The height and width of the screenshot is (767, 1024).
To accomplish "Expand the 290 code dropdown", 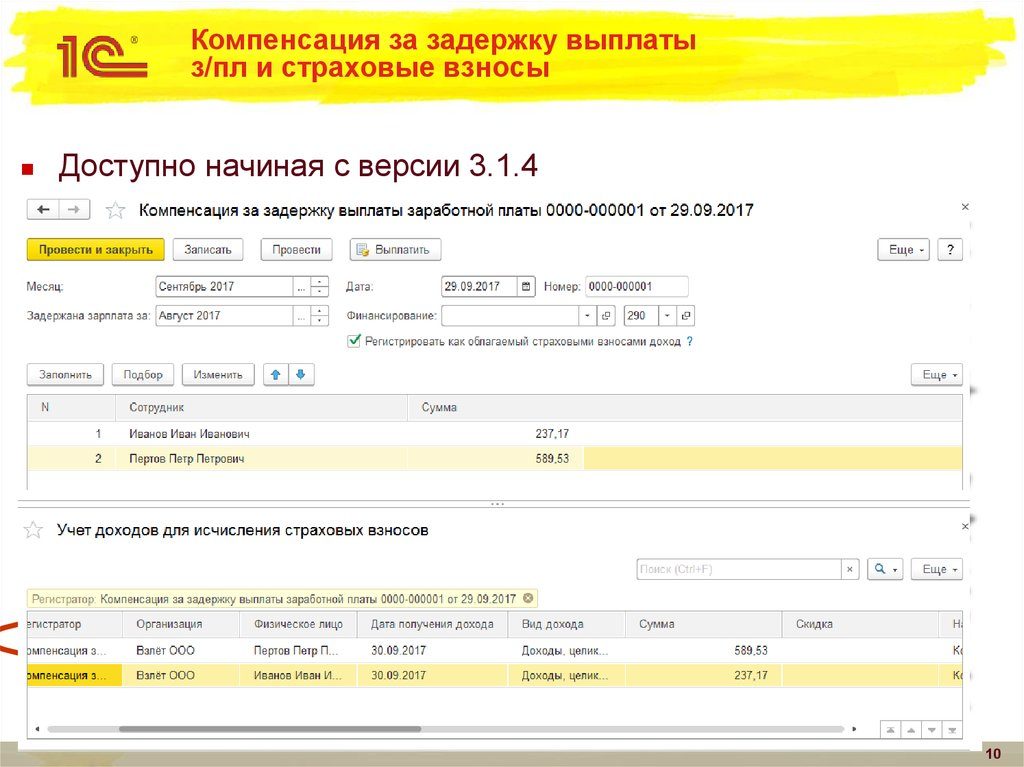I will point(667,316).
